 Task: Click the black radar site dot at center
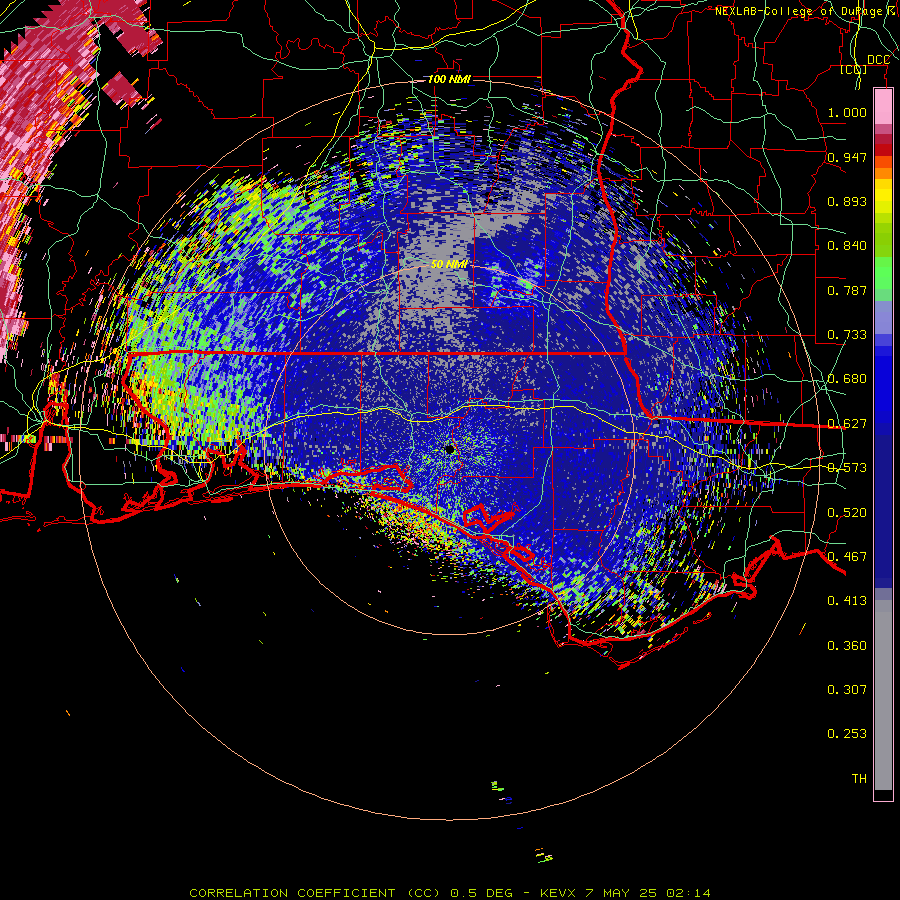click(x=449, y=449)
